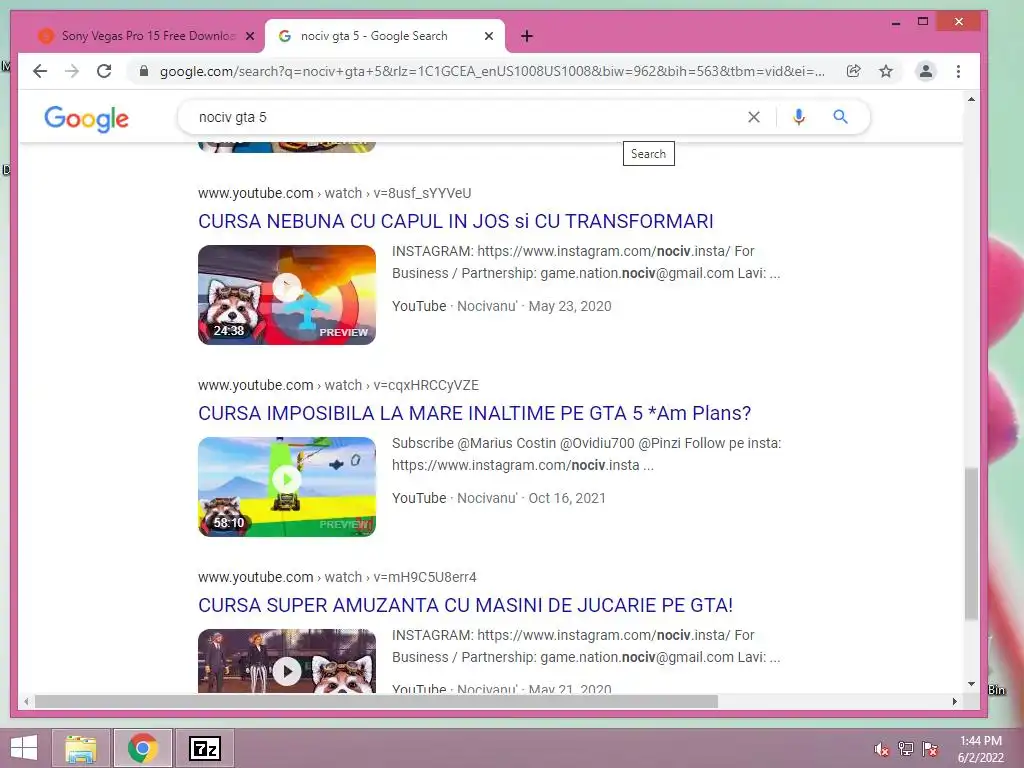The width and height of the screenshot is (1024, 768).
Task: Click the horizontal scrollbar thumb
Action: (x=376, y=701)
